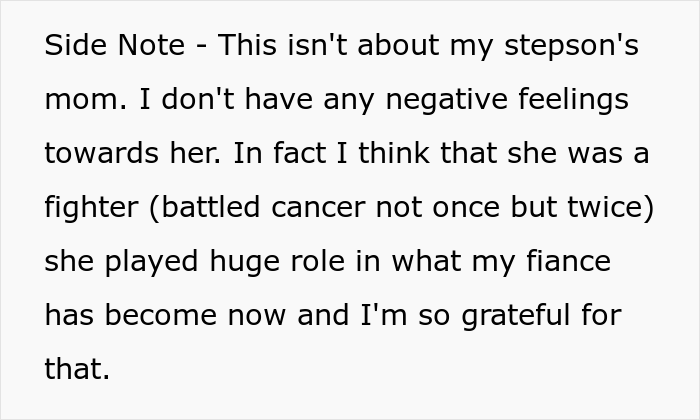Click the word 'huge'
This screenshot has width=700, height=420.
(x=245, y=262)
